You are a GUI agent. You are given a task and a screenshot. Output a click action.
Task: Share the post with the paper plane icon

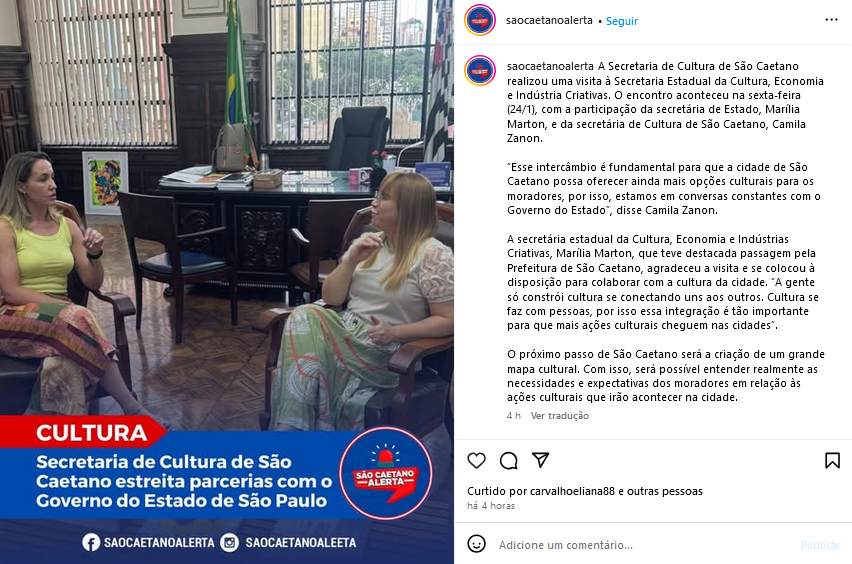click(x=541, y=460)
